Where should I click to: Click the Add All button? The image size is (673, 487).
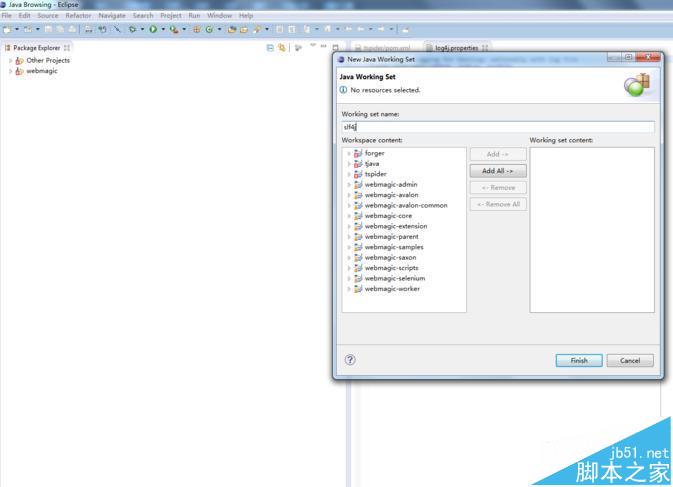[497, 171]
